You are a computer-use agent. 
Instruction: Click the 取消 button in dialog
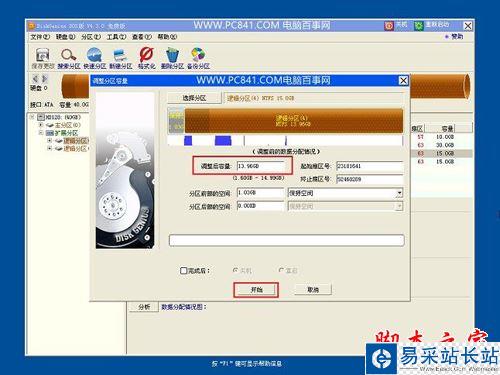[x=313, y=290]
